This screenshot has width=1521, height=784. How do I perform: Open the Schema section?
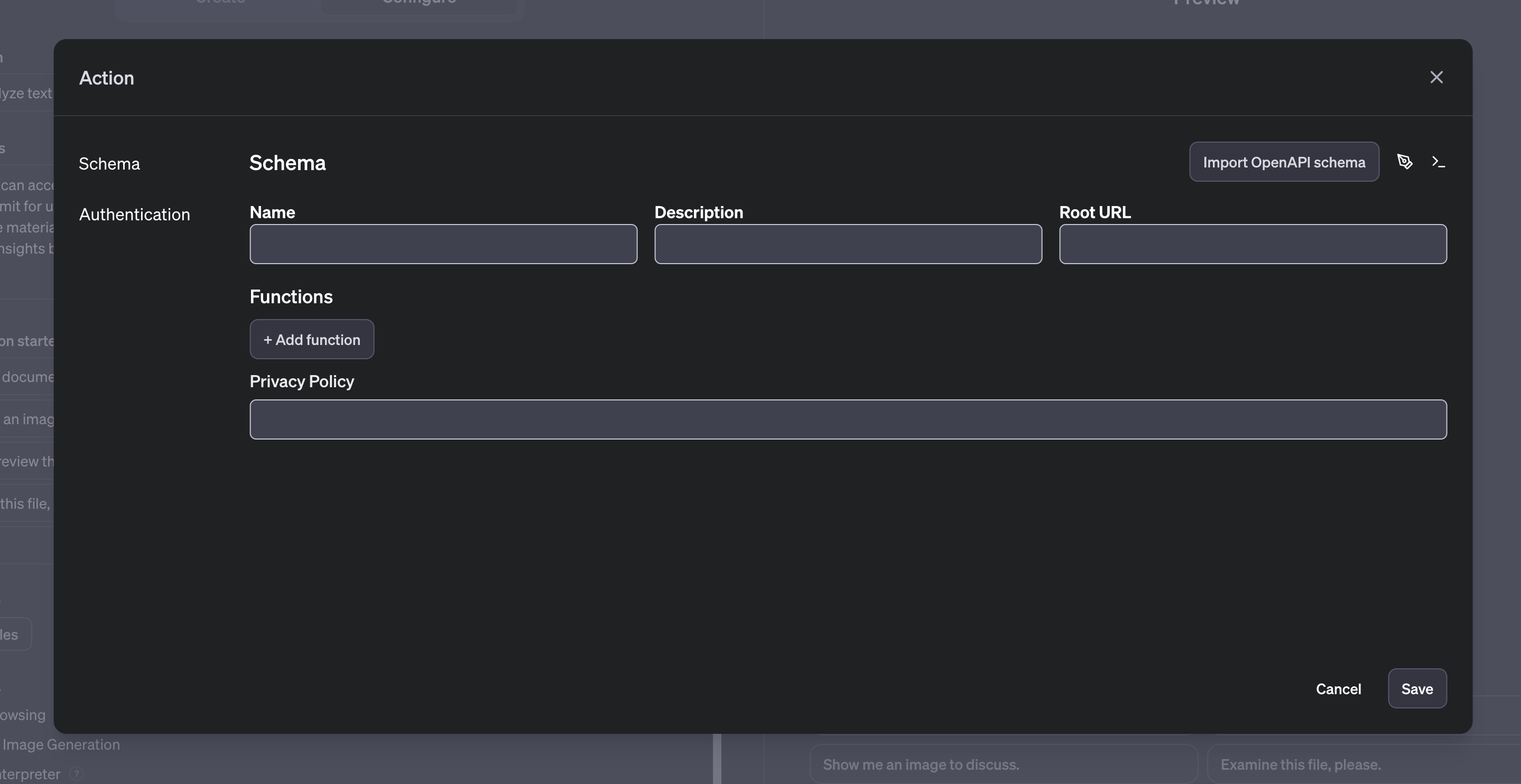(x=109, y=164)
